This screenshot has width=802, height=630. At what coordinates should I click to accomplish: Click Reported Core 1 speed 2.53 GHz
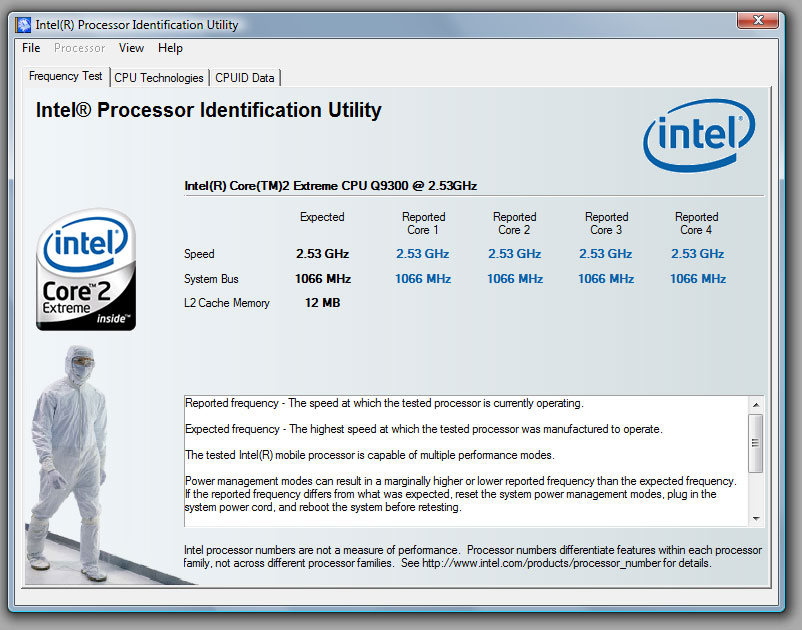pos(422,254)
